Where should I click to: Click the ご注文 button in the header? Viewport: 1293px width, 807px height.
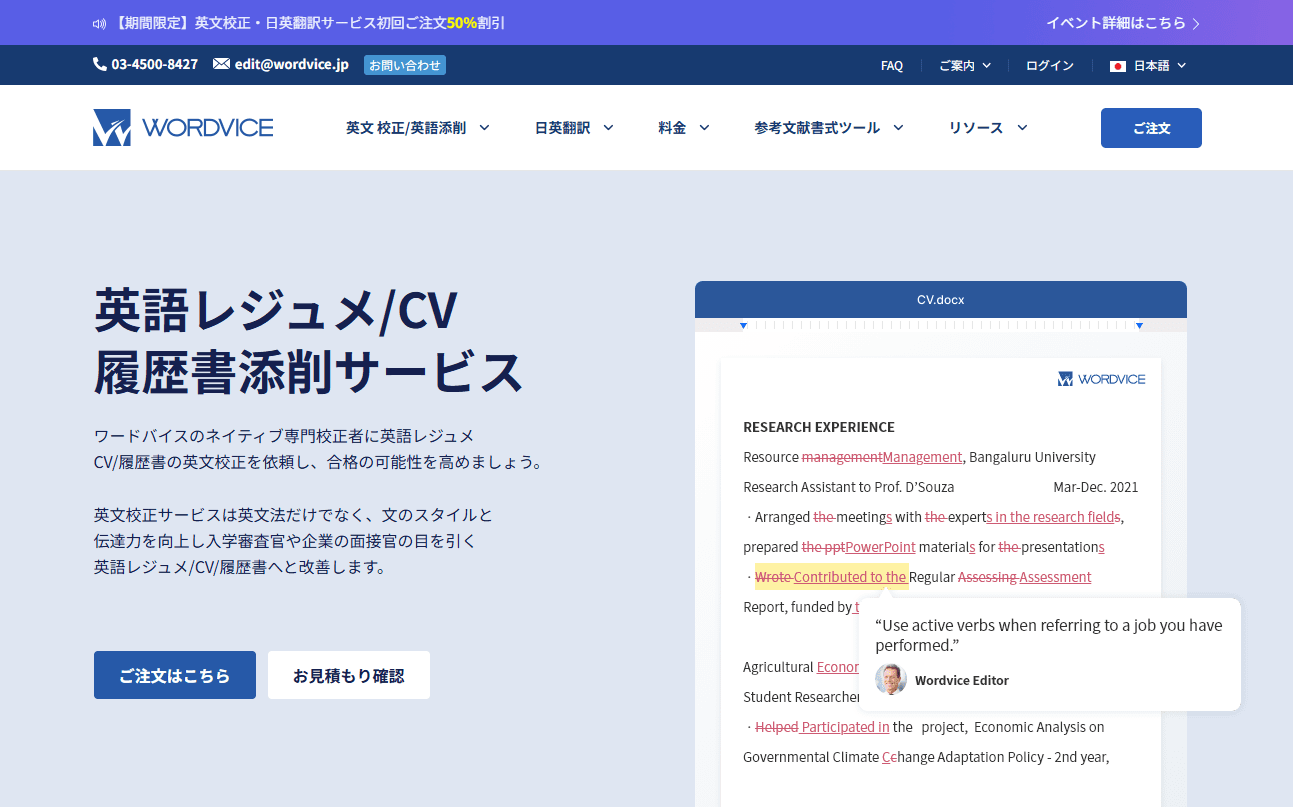(x=1151, y=127)
